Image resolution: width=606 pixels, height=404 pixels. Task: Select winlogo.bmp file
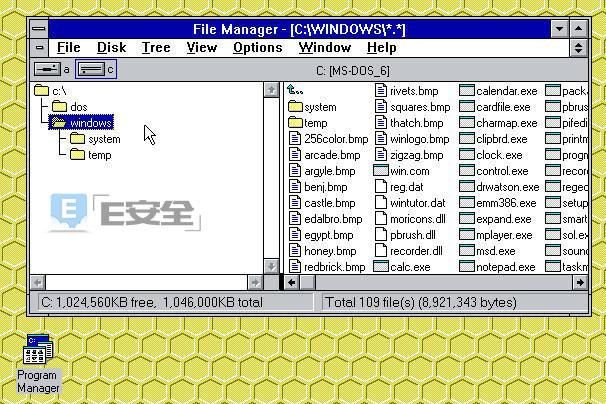pos(412,139)
